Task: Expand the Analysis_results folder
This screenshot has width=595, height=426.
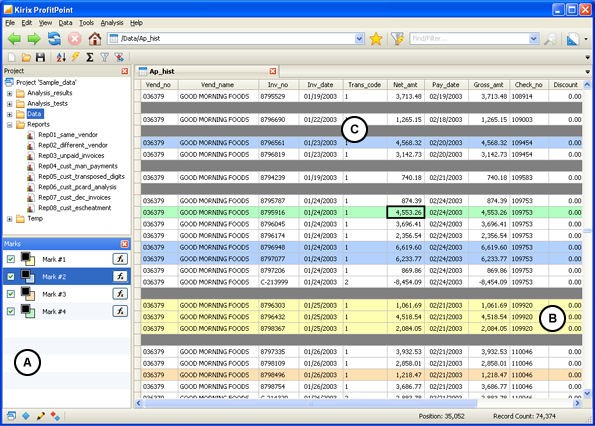Action: (9, 93)
